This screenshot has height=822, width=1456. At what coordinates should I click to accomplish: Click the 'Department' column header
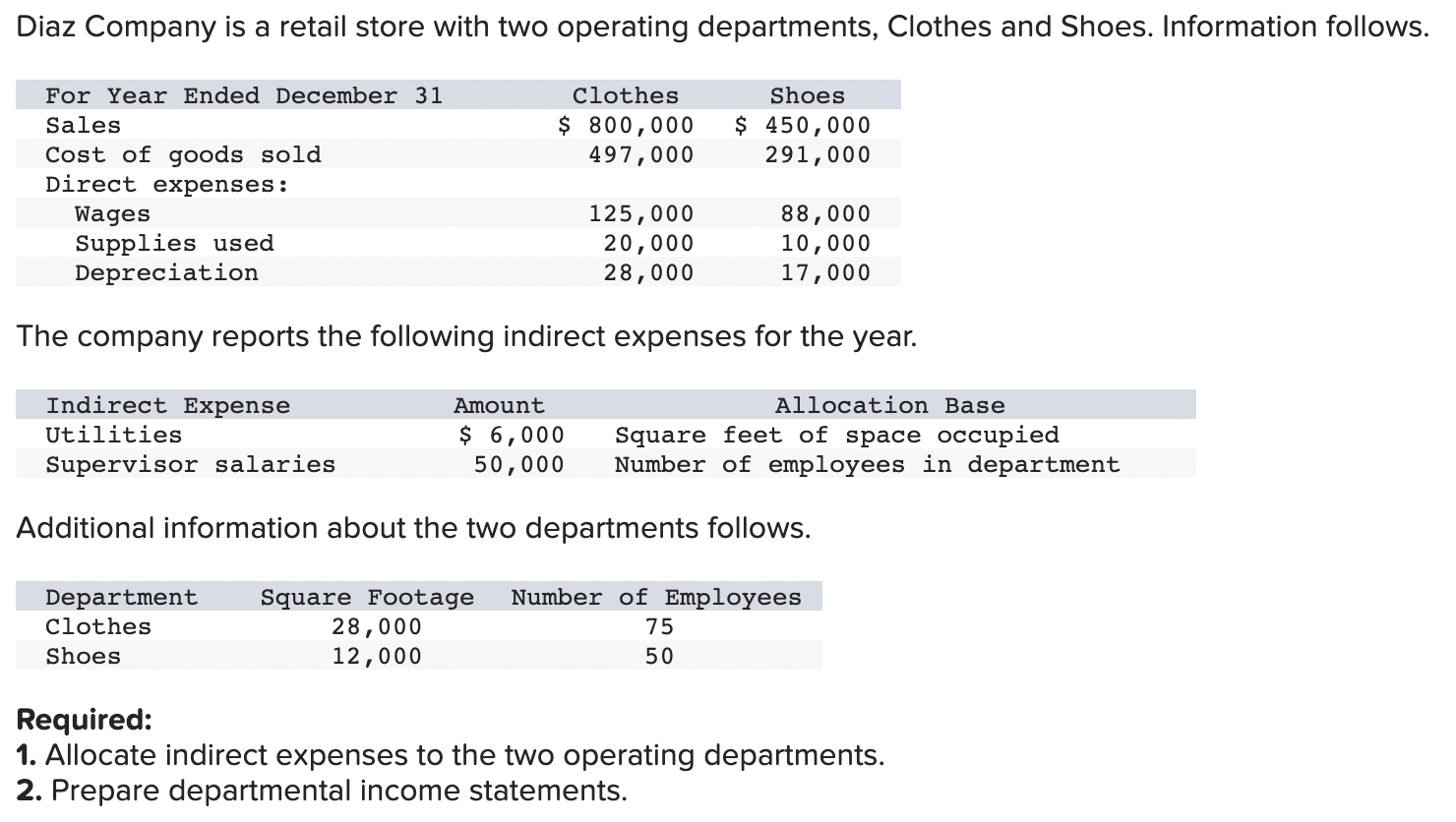122,597
